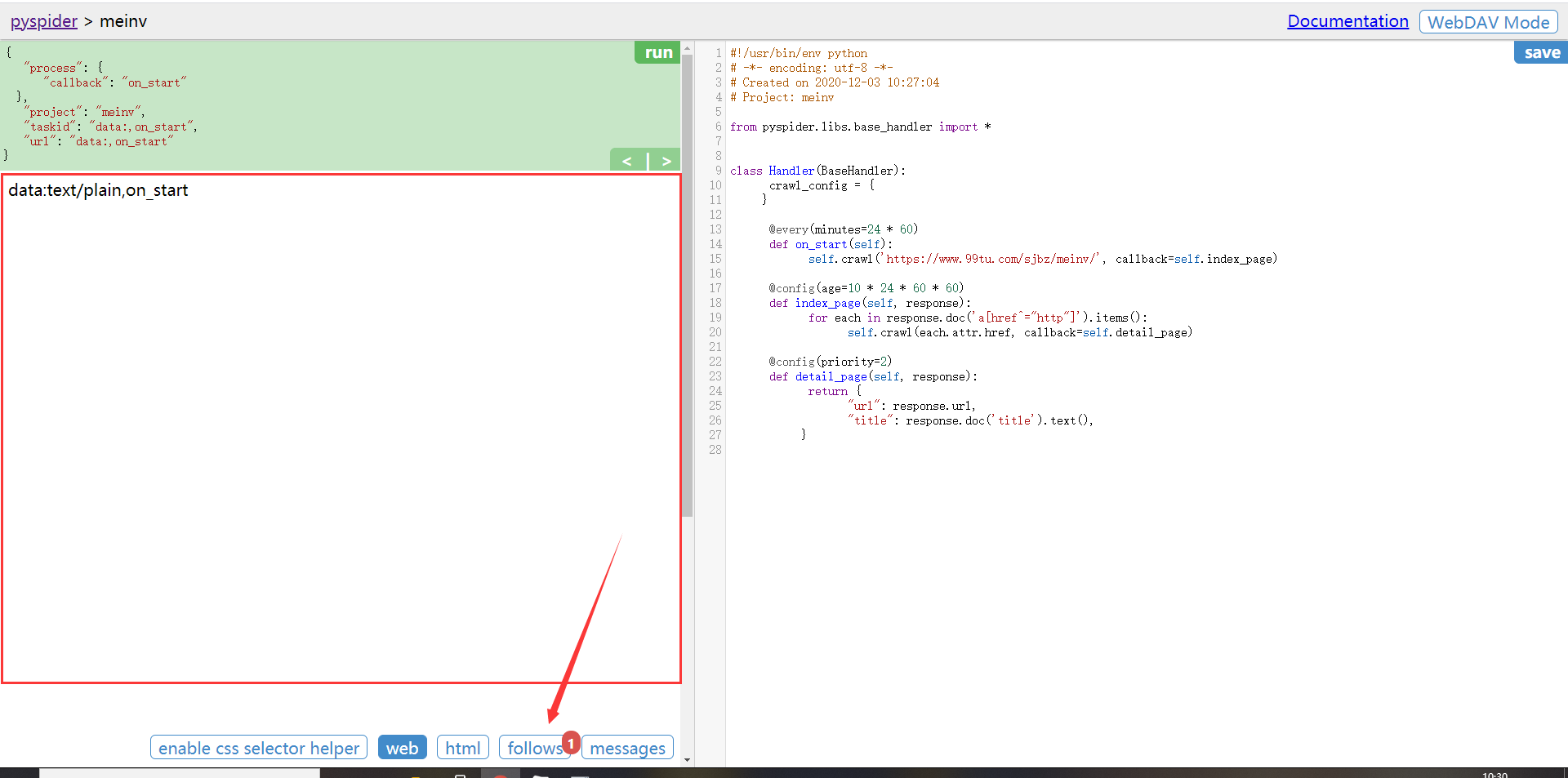Click the '"url": response.url,' line

coord(911,406)
